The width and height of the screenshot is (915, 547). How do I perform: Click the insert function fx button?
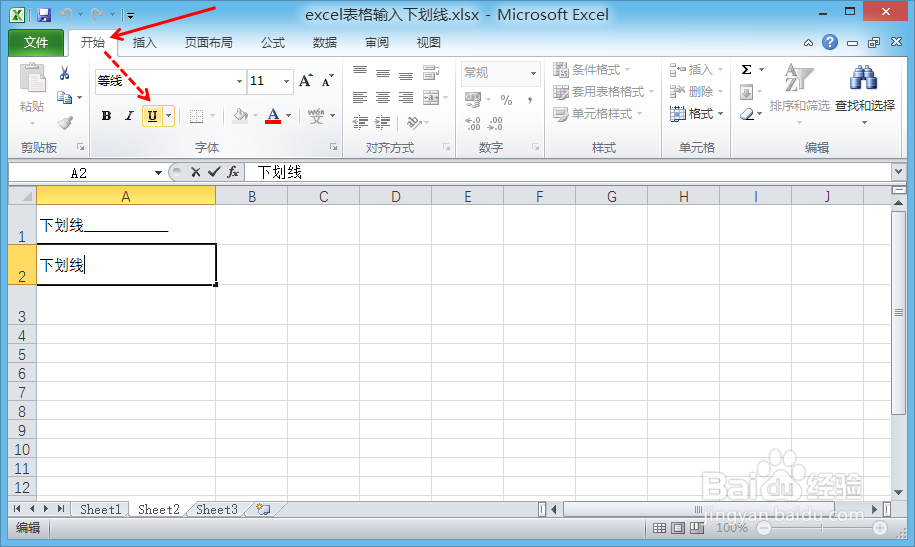(x=233, y=172)
